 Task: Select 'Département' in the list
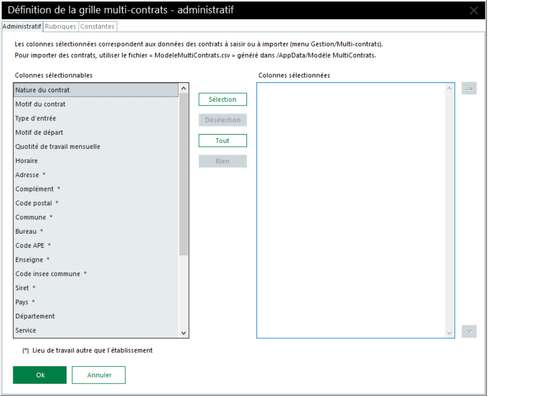point(96,316)
